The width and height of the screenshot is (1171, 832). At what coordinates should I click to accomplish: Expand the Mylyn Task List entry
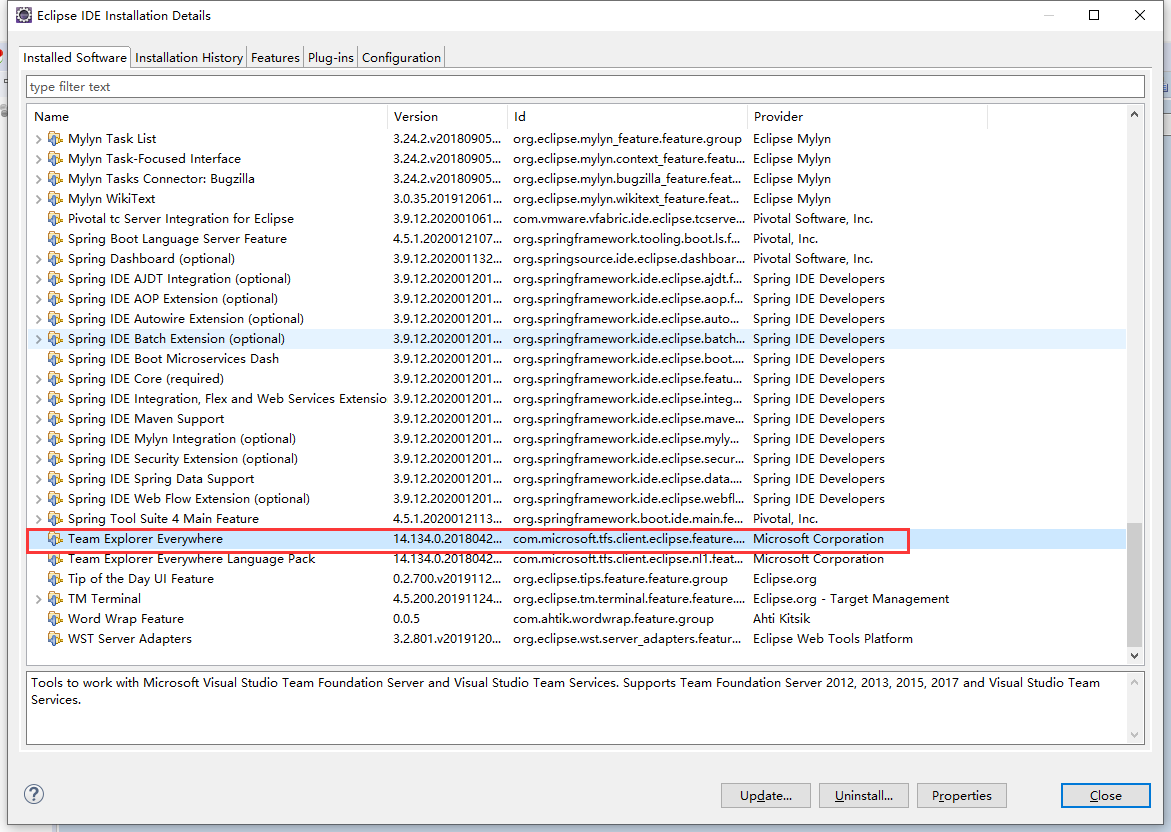[x=38, y=138]
